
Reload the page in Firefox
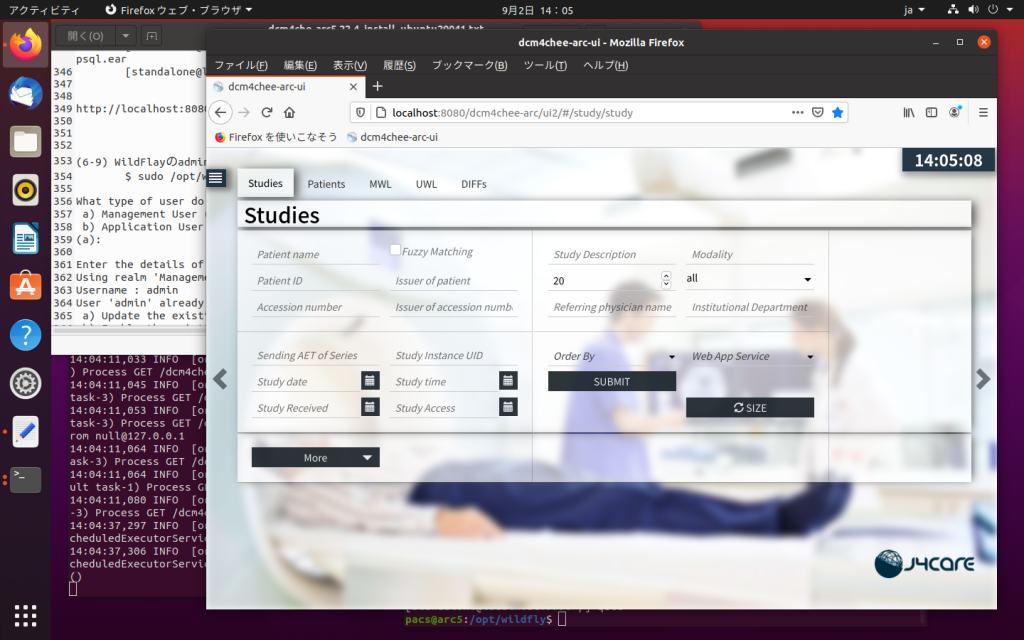click(267, 113)
